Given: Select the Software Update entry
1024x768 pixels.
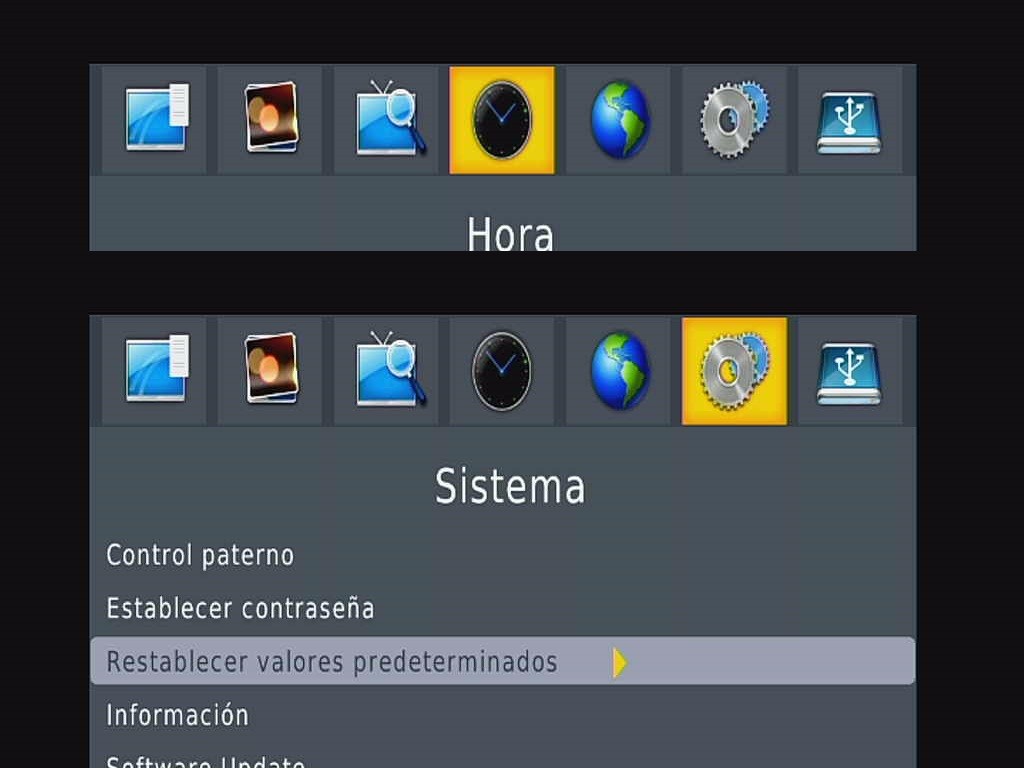Looking at the screenshot, I should click(x=205, y=761).
